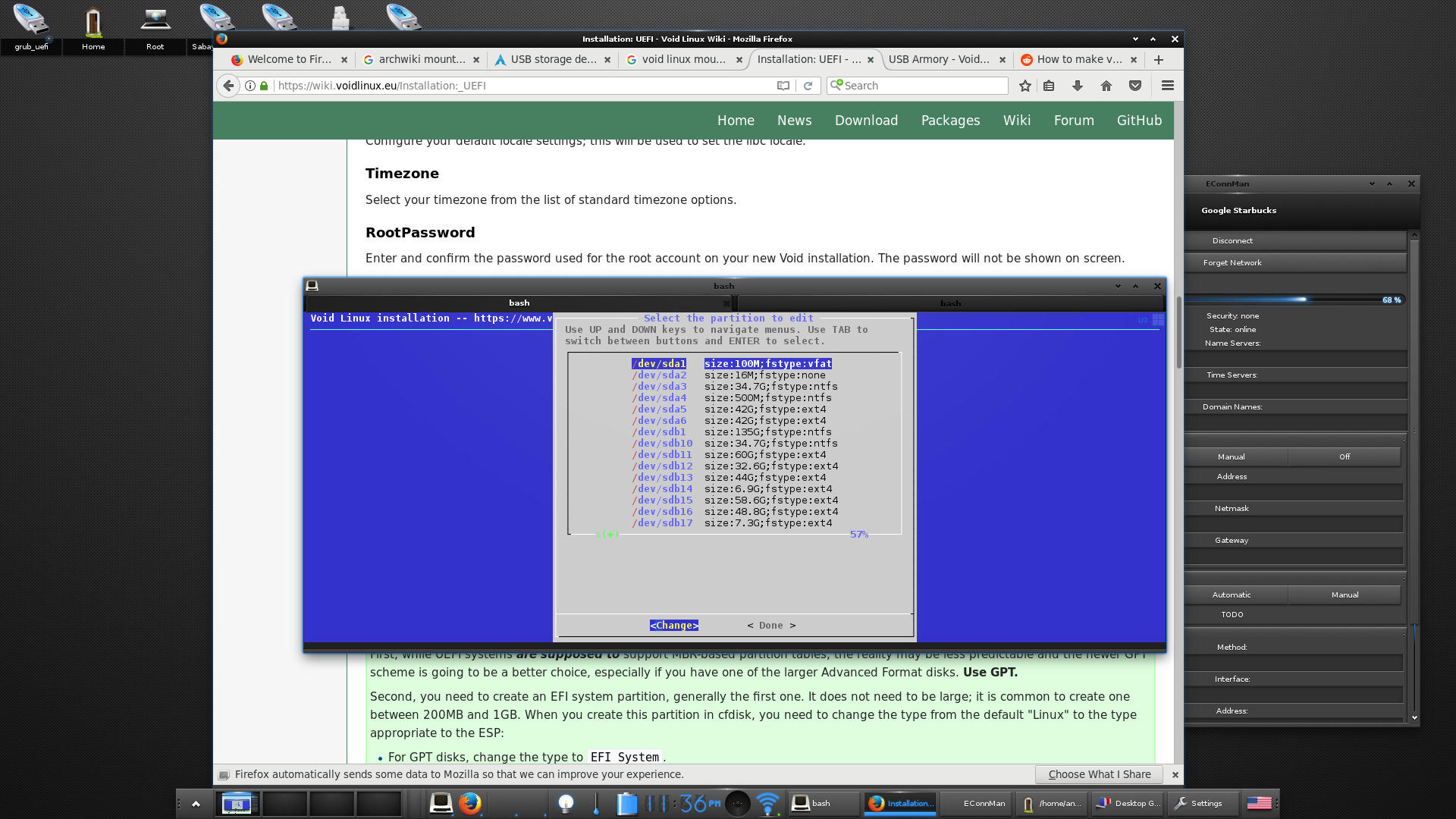Close the 'USB storage de...' tab

[x=607, y=60]
